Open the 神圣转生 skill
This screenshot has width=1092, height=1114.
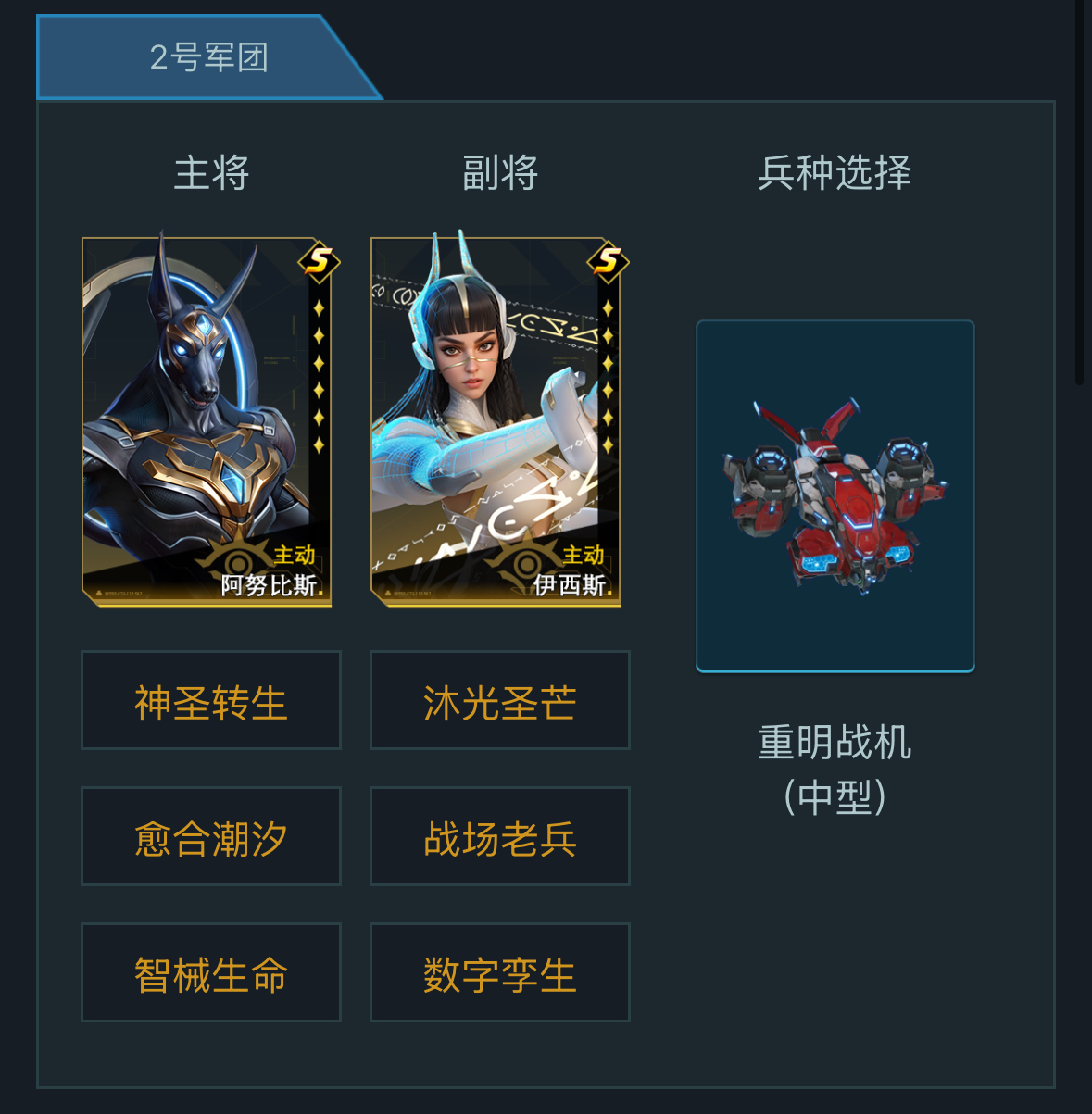click(x=211, y=700)
